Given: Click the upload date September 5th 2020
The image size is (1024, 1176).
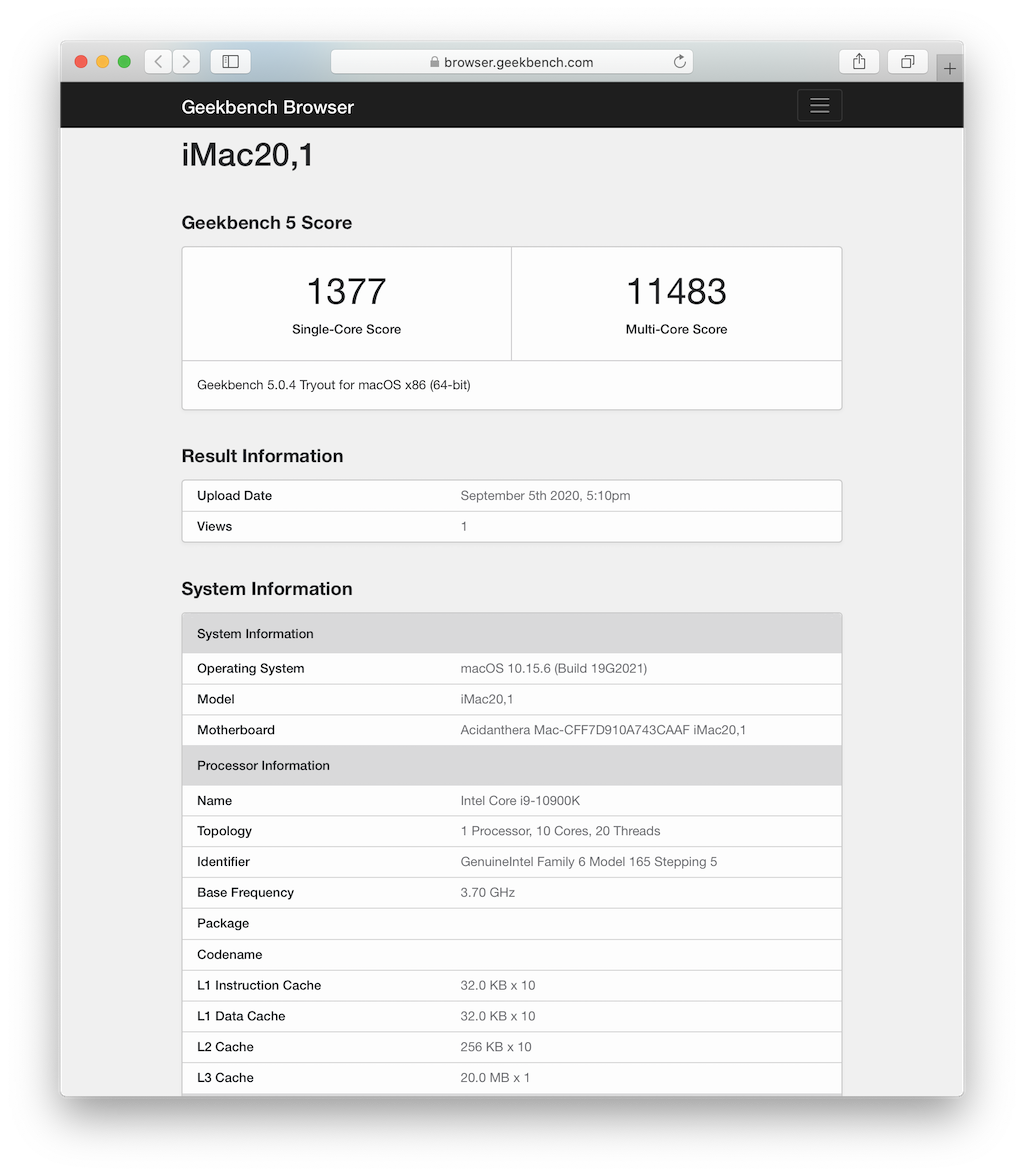Looking at the screenshot, I should [545, 496].
